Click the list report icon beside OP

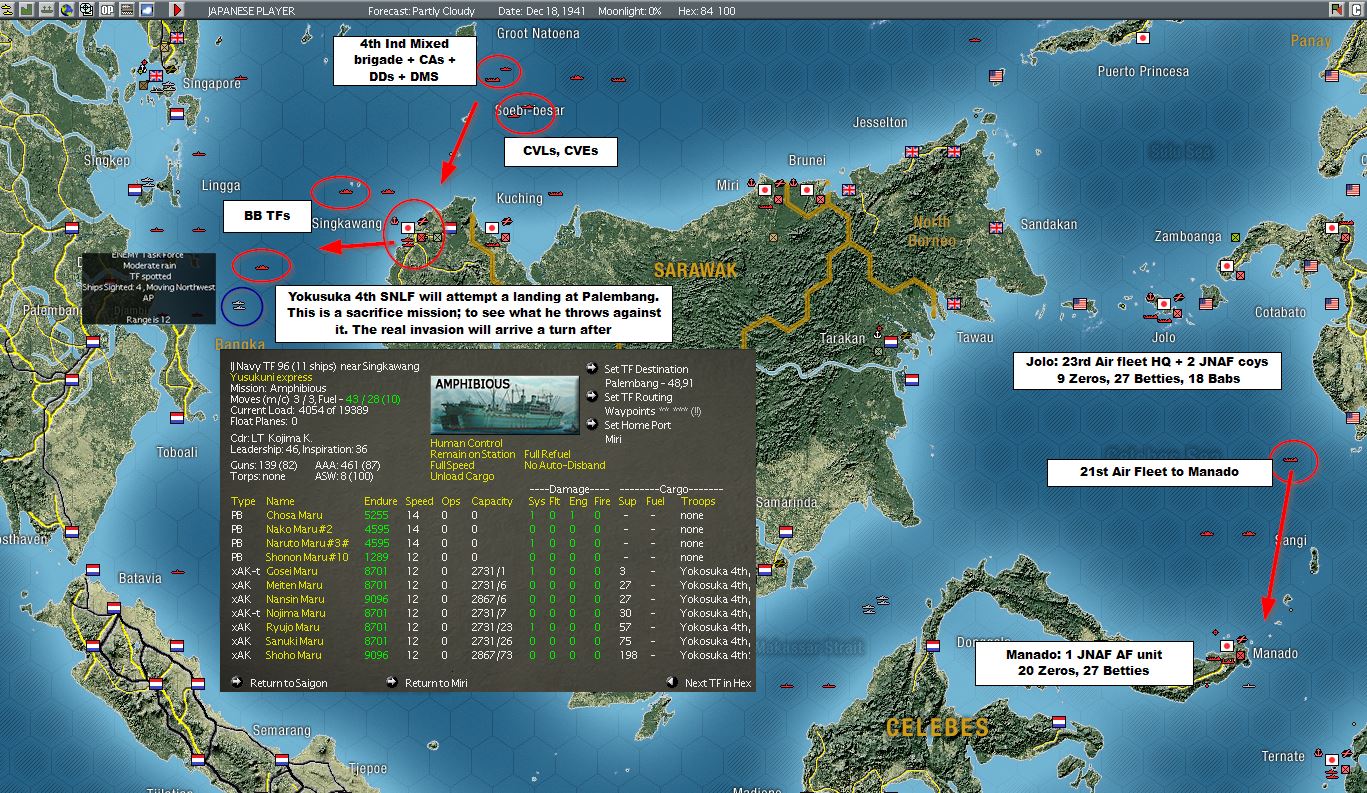(127, 10)
